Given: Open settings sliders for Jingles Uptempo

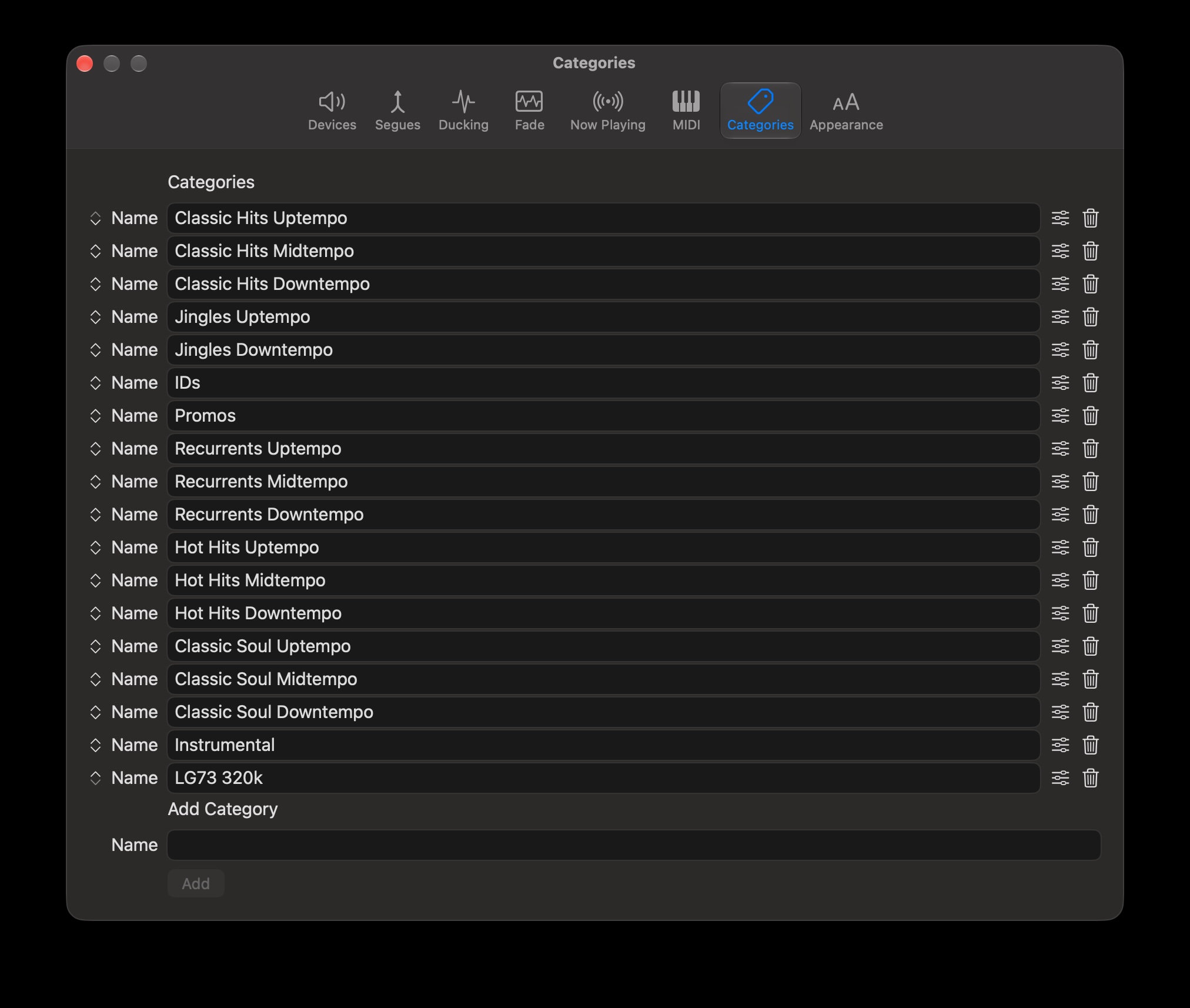Looking at the screenshot, I should 1060,317.
